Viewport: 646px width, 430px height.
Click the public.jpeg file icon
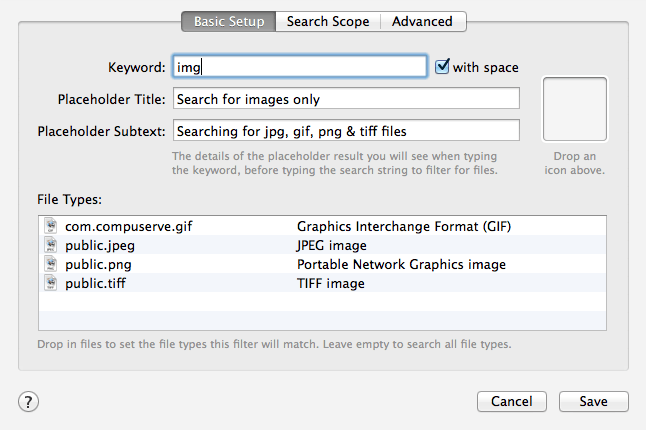point(51,245)
